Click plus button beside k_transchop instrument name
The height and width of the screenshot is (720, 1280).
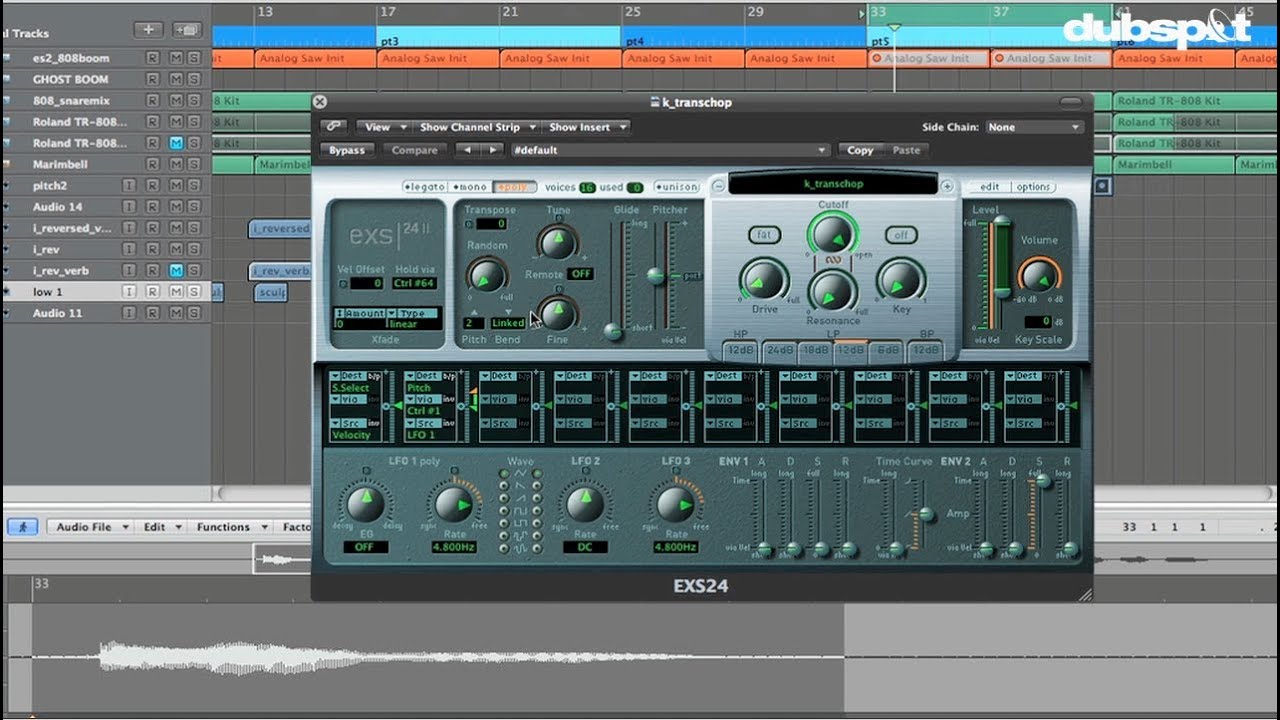[947, 185]
